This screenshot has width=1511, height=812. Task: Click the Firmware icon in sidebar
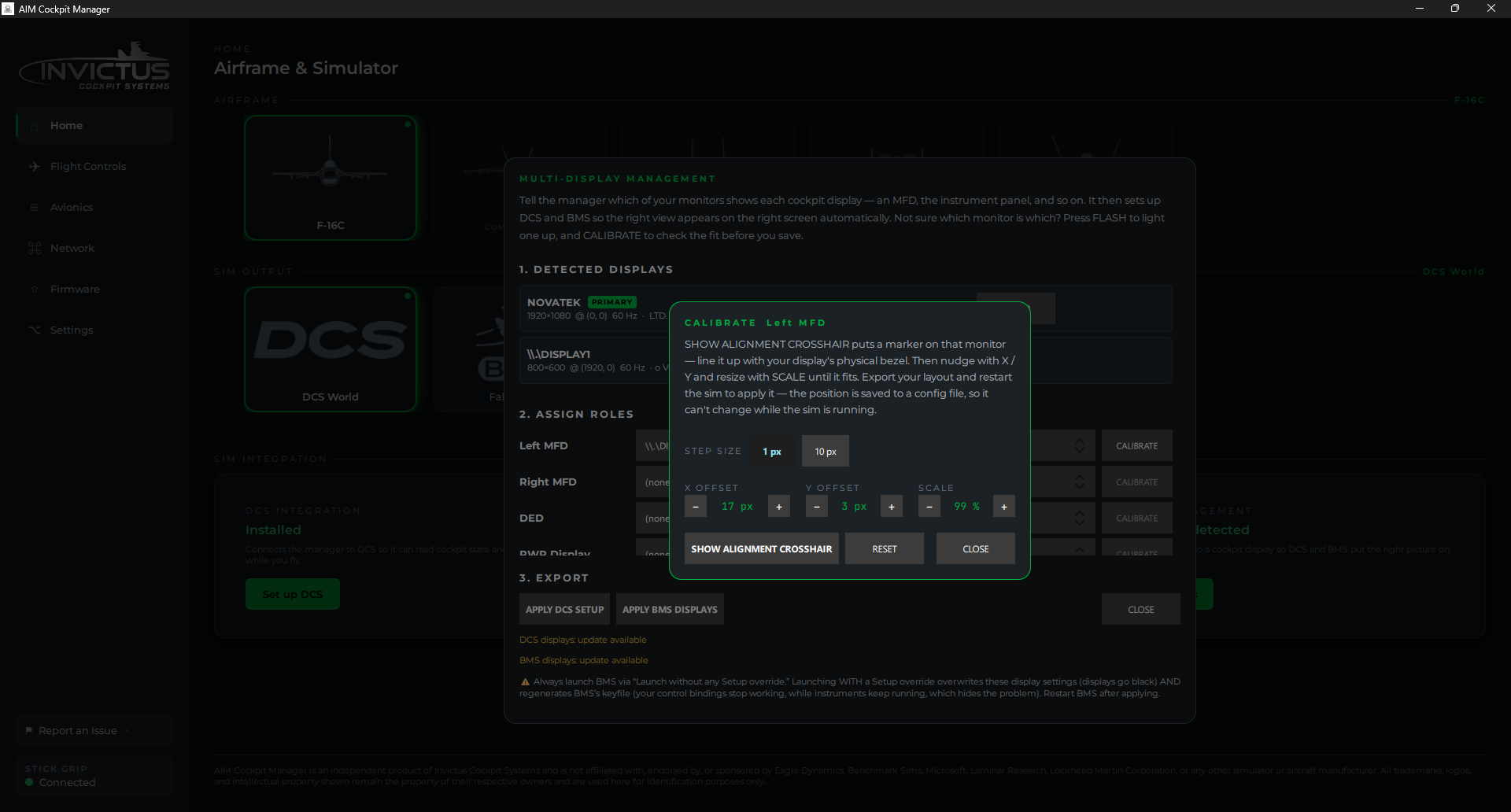pyautogui.click(x=35, y=289)
